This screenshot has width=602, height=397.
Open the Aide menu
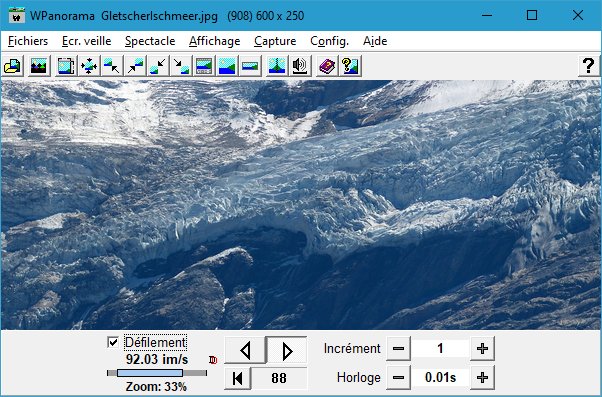point(375,41)
